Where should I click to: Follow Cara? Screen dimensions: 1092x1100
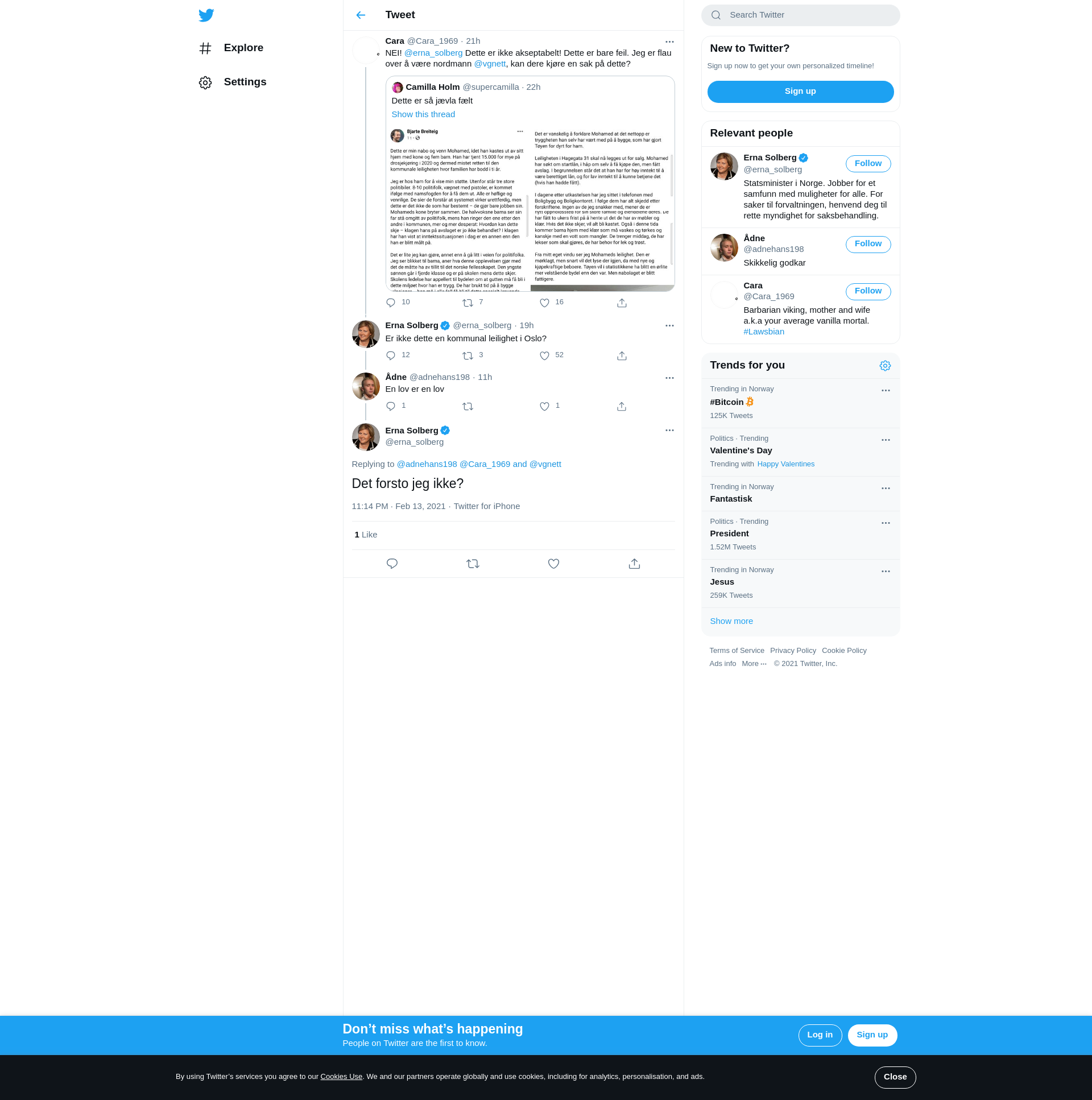[868, 292]
